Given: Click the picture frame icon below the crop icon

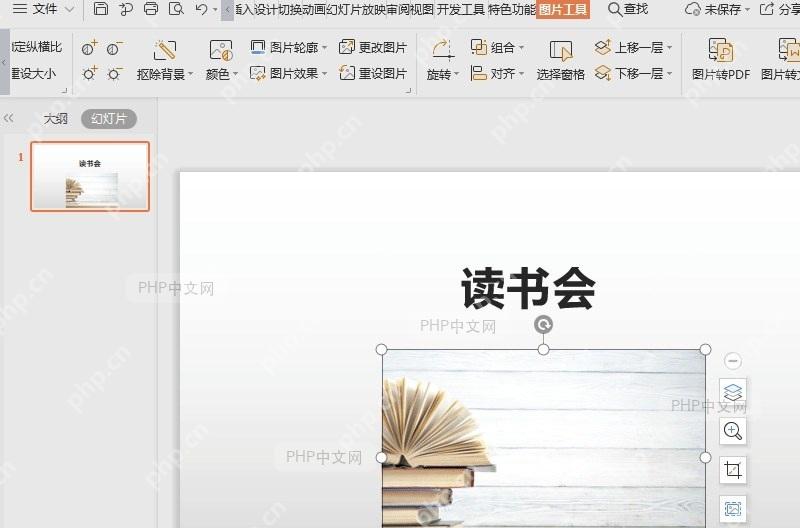Looking at the screenshot, I should (x=733, y=509).
